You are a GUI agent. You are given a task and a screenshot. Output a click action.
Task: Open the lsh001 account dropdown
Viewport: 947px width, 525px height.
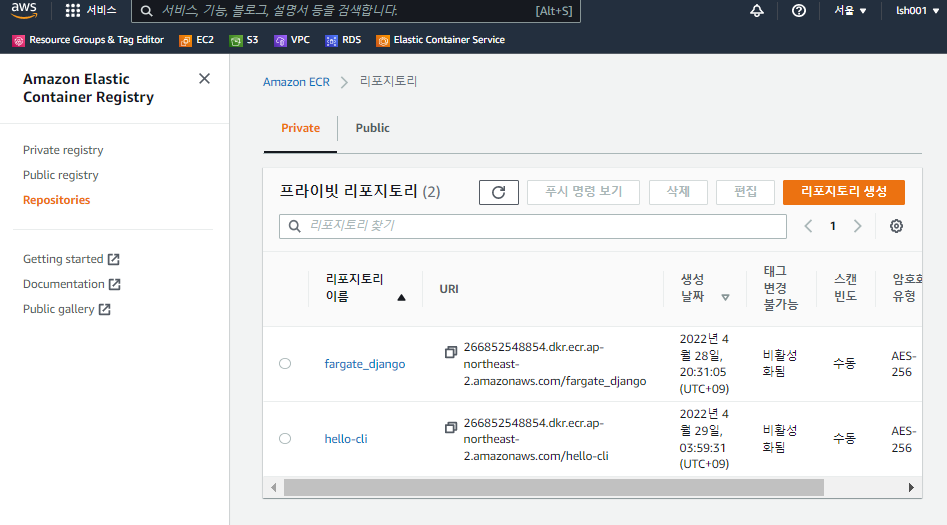917,10
